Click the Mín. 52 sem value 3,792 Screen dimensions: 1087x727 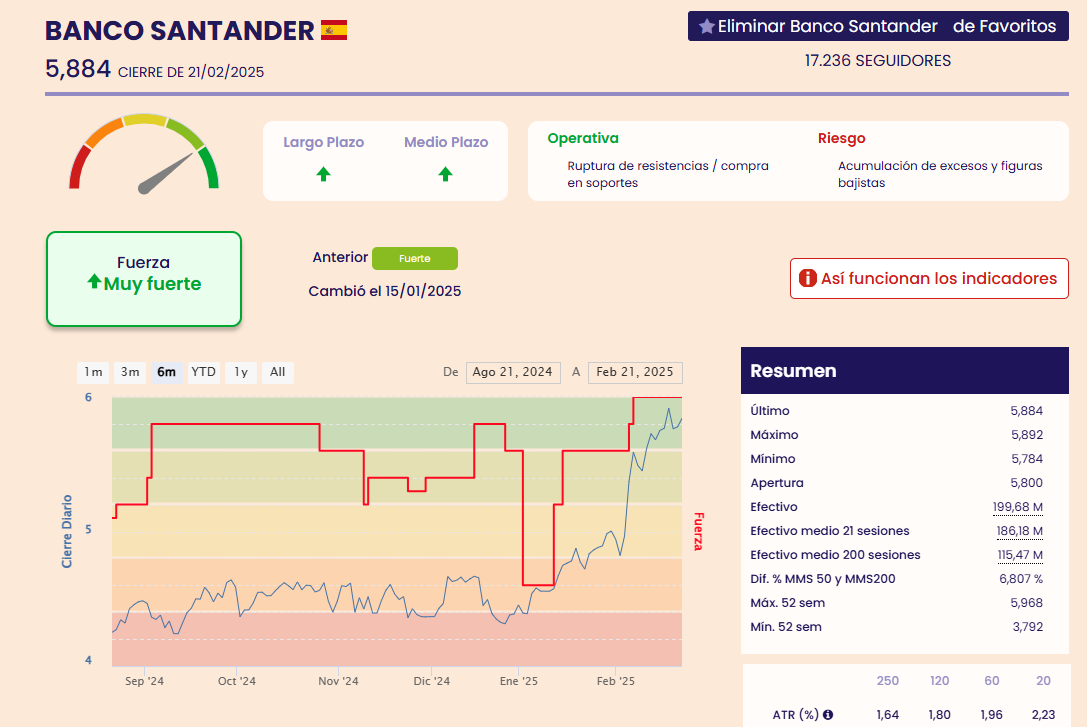point(1027,627)
